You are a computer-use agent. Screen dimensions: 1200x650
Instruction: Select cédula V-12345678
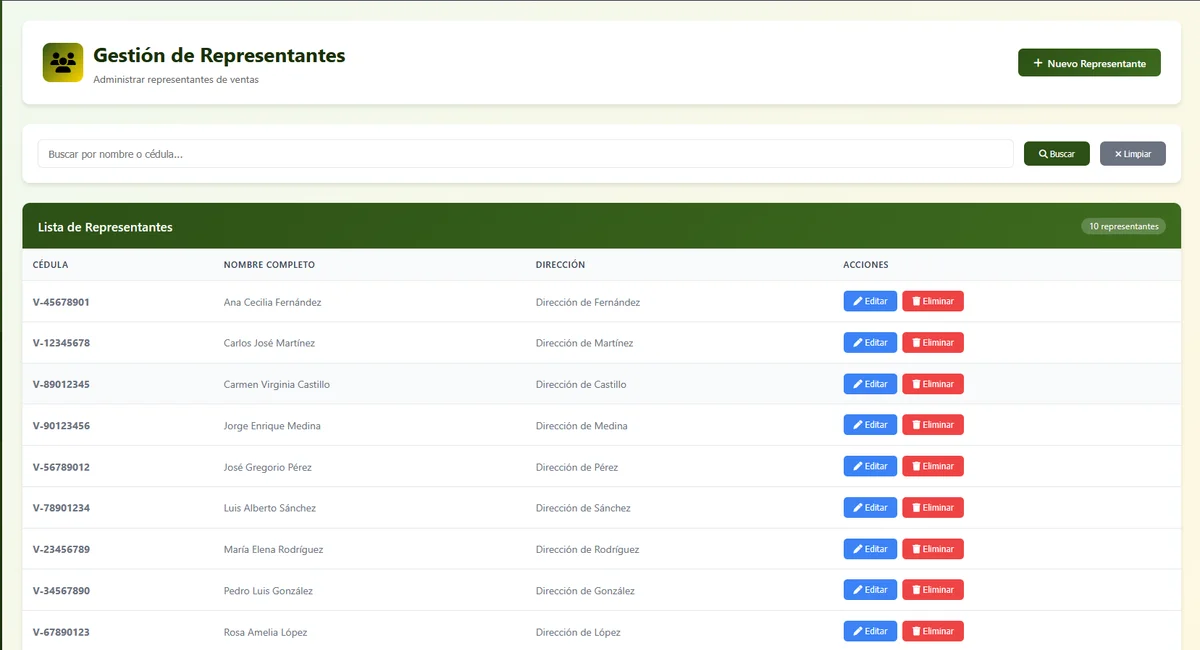[x=61, y=343]
